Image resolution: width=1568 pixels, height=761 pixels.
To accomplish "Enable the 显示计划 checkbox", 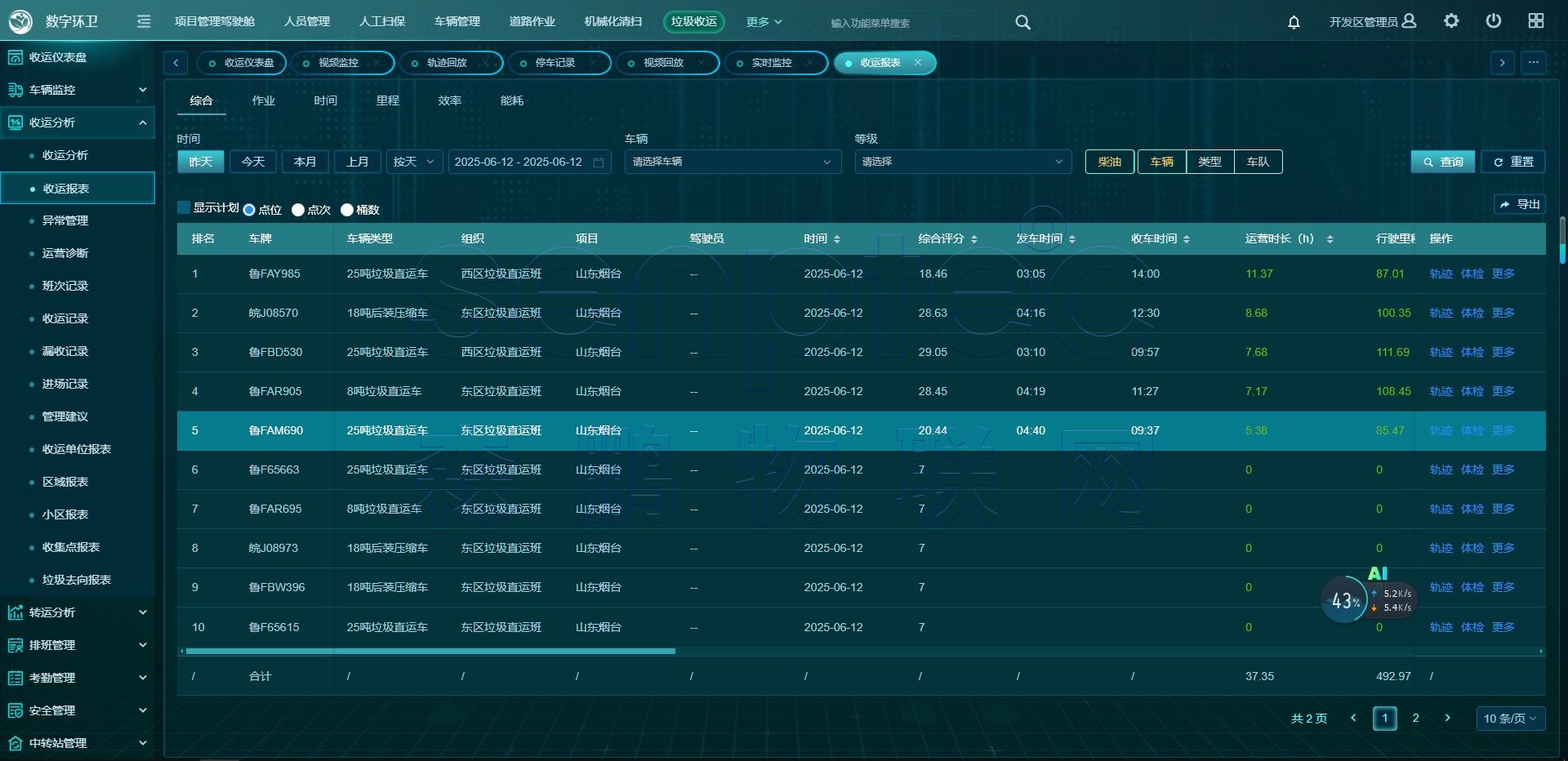I will coord(184,208).
